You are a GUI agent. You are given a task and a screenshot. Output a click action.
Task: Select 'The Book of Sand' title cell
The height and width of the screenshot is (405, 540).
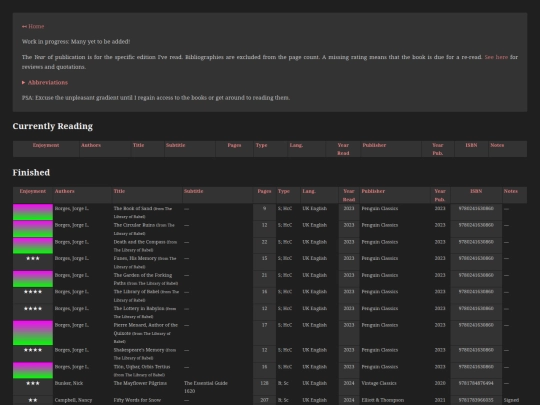[147, 212]
